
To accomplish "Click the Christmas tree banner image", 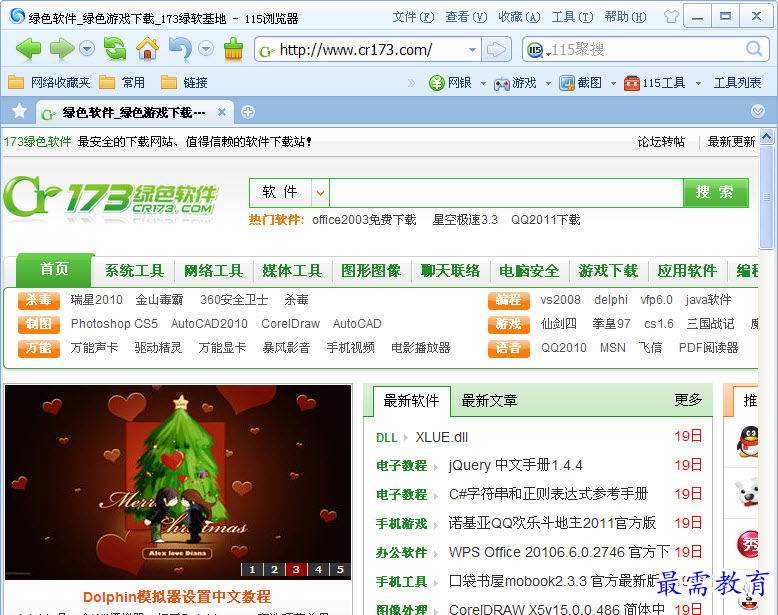I will click(x=178, y=481).
